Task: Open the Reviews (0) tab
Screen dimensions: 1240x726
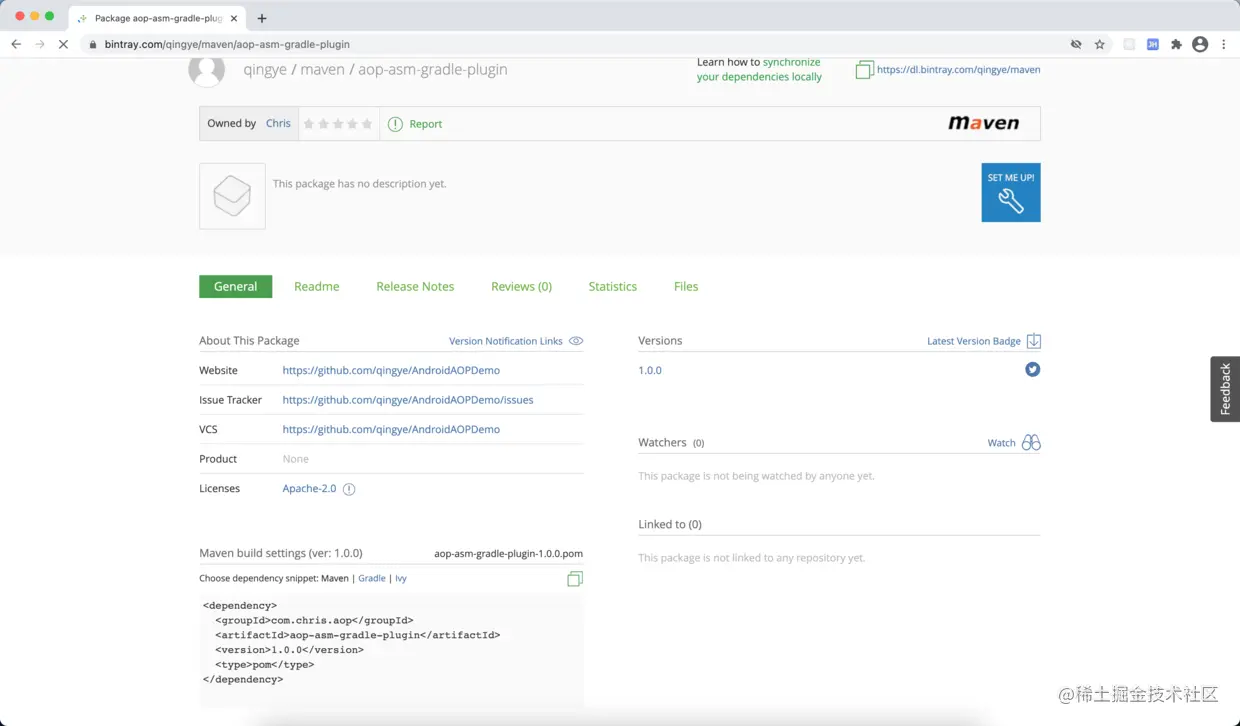Action: pos(521,286)
